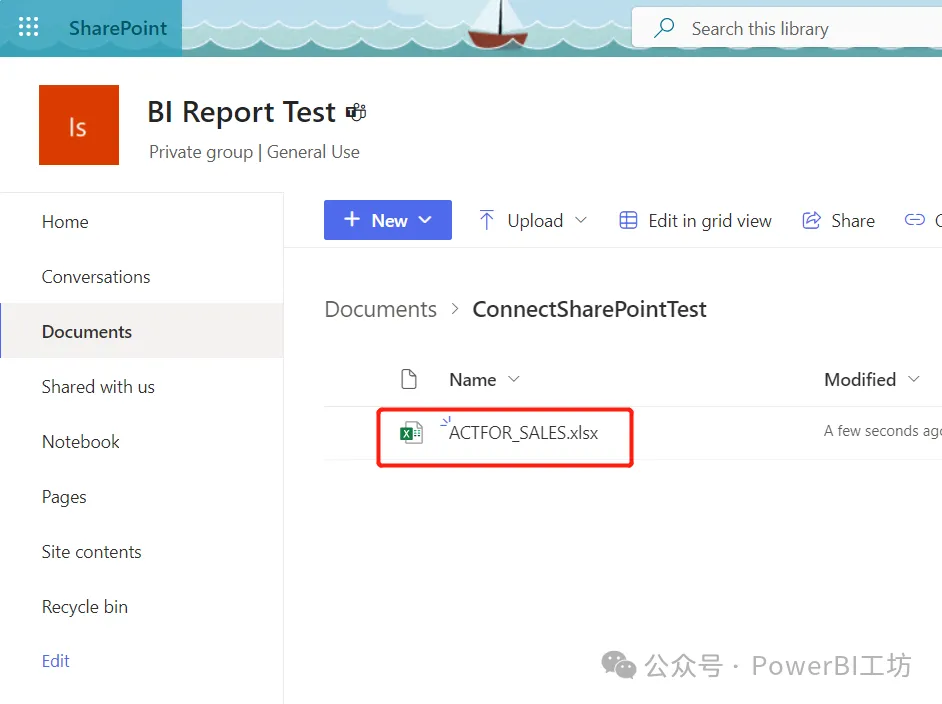Image resolution: width=942 pixels, height=704 pixels.
Task: Click the search magnifier icon
Action: [664, 28]
